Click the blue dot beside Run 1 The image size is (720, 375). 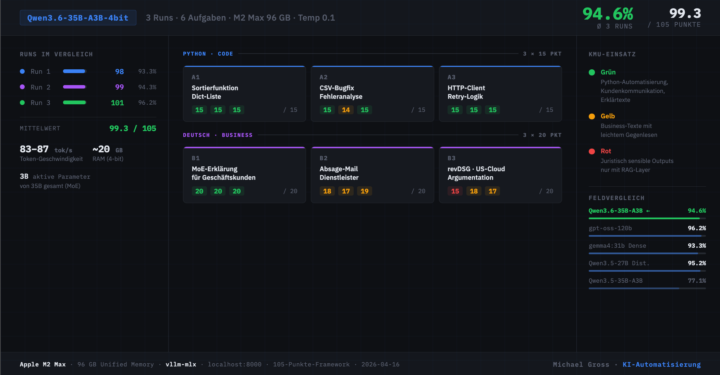[22, 72]
